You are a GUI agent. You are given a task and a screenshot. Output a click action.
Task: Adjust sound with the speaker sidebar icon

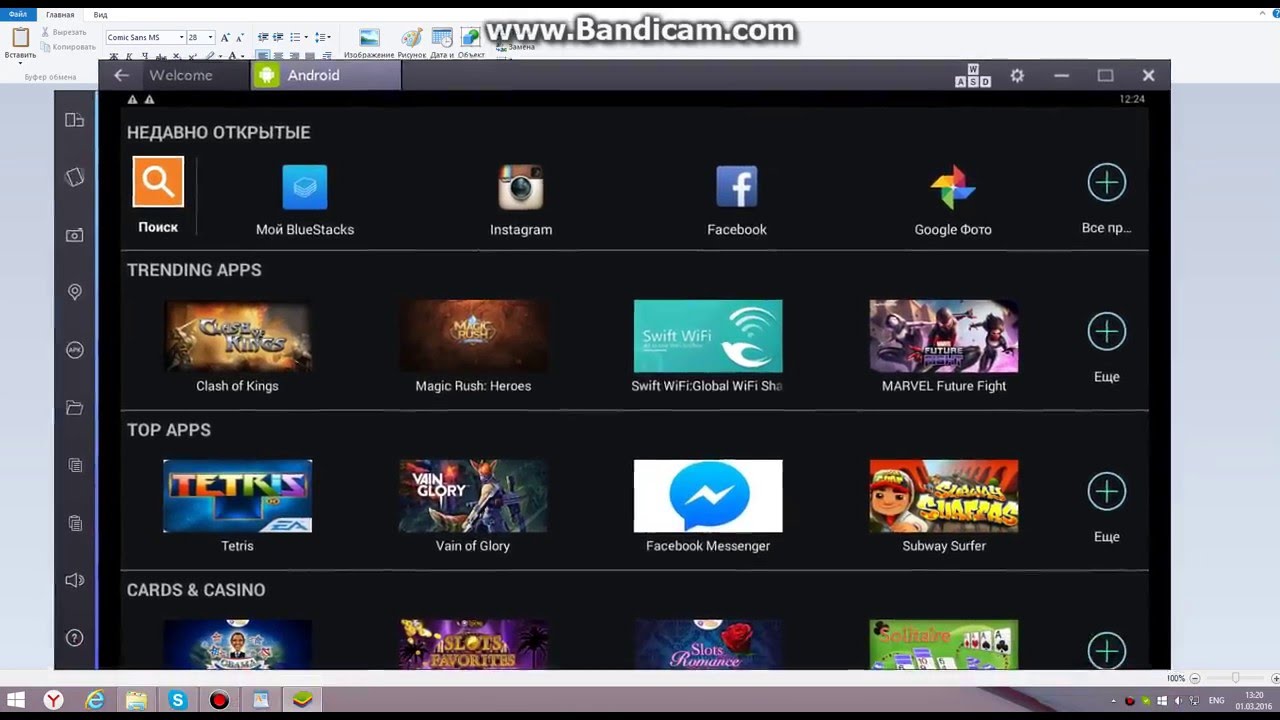(75, 580)
